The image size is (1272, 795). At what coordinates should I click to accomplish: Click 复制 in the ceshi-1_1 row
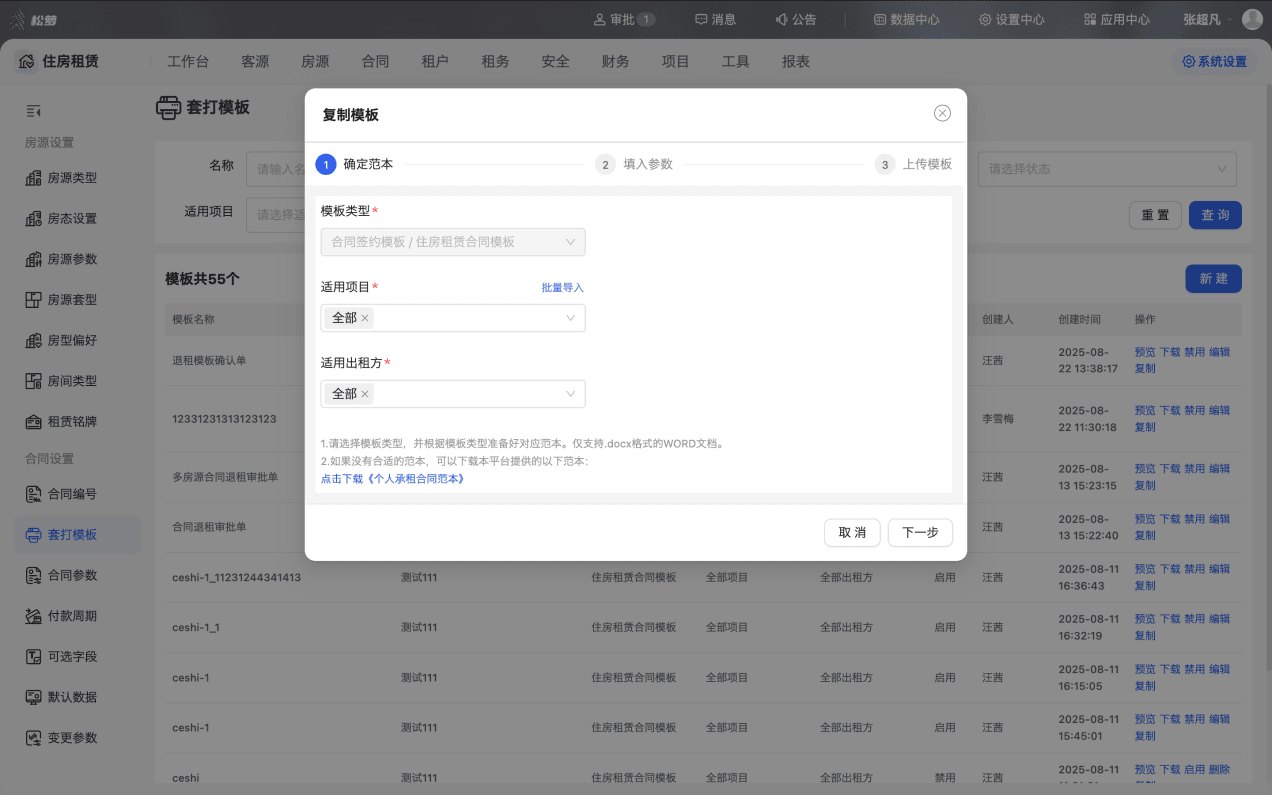(1145, 635)
